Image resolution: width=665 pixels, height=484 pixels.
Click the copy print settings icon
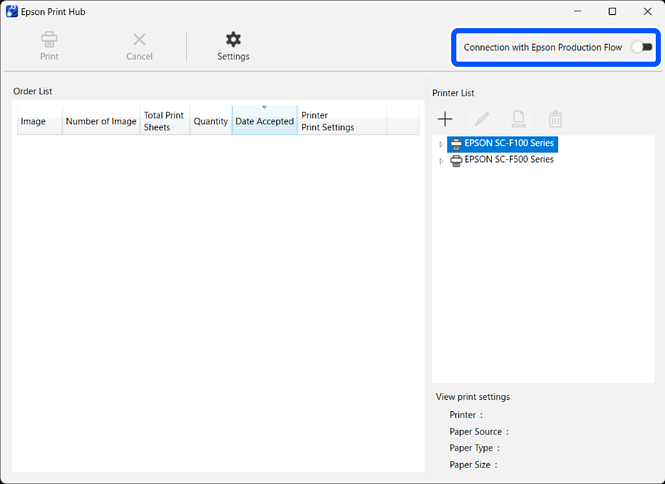pyautogui.click(x=518, y=119)
